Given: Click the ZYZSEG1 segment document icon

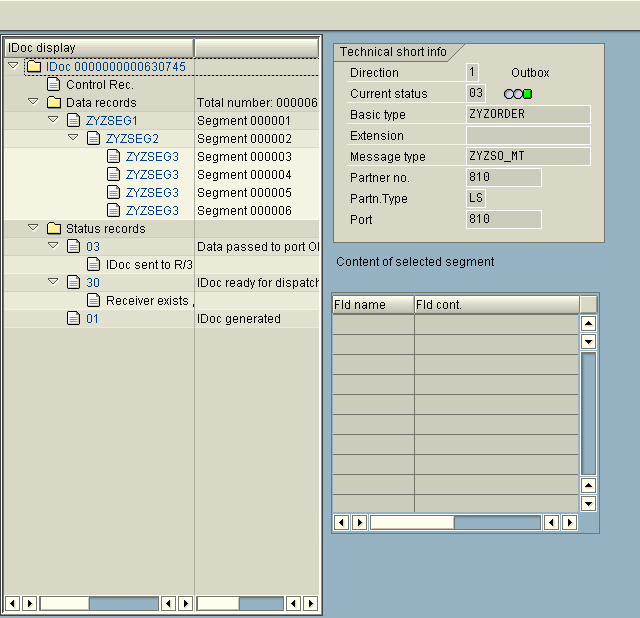Looking at the screenshot, I should click(73, 121).
